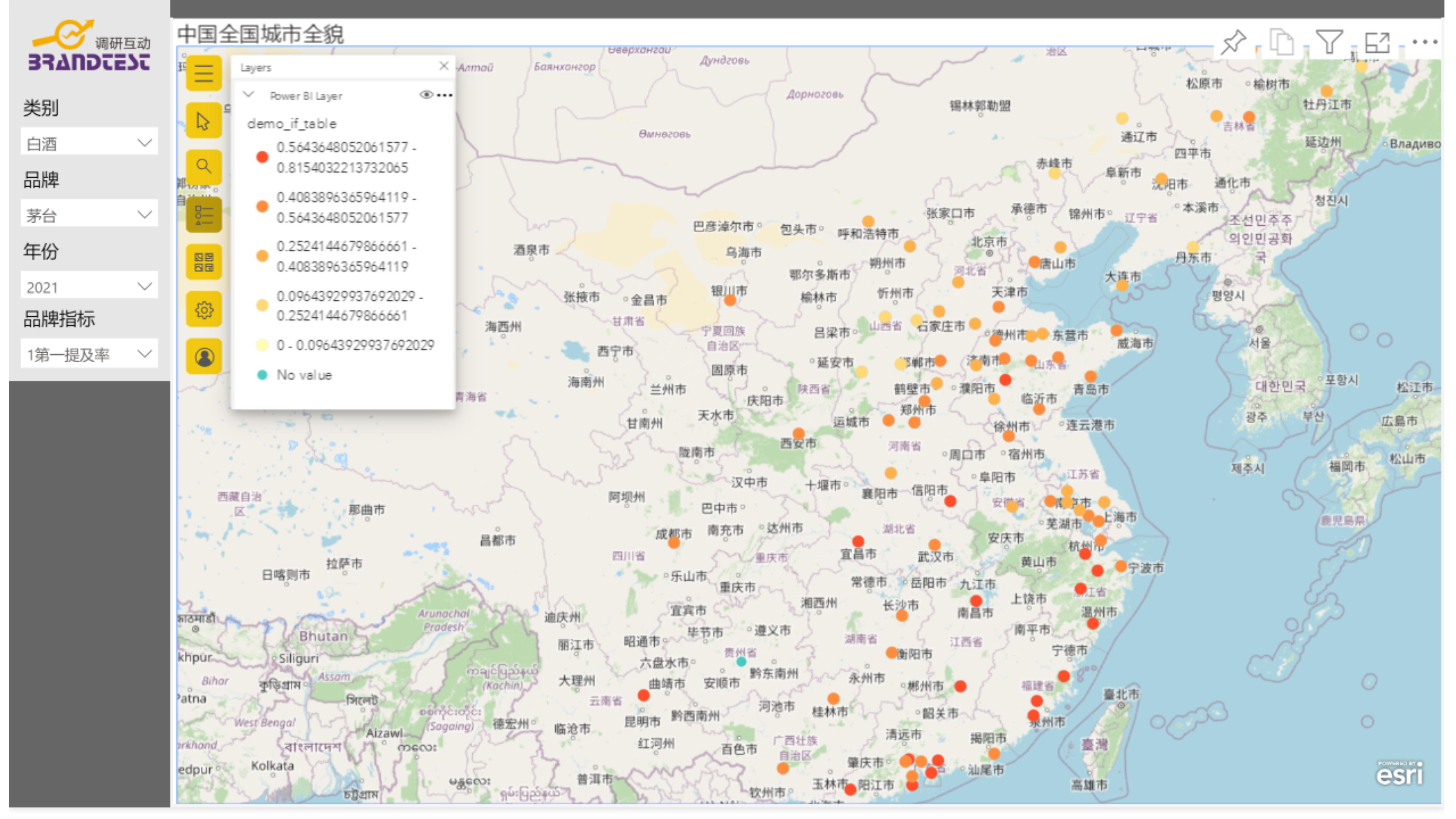
Task: Click the red legend swatch for top range
Action: pos(262,157)
